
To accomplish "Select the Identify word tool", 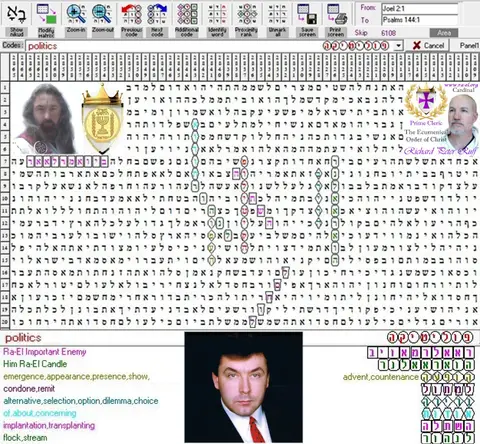I will click(x=217, y=14).
